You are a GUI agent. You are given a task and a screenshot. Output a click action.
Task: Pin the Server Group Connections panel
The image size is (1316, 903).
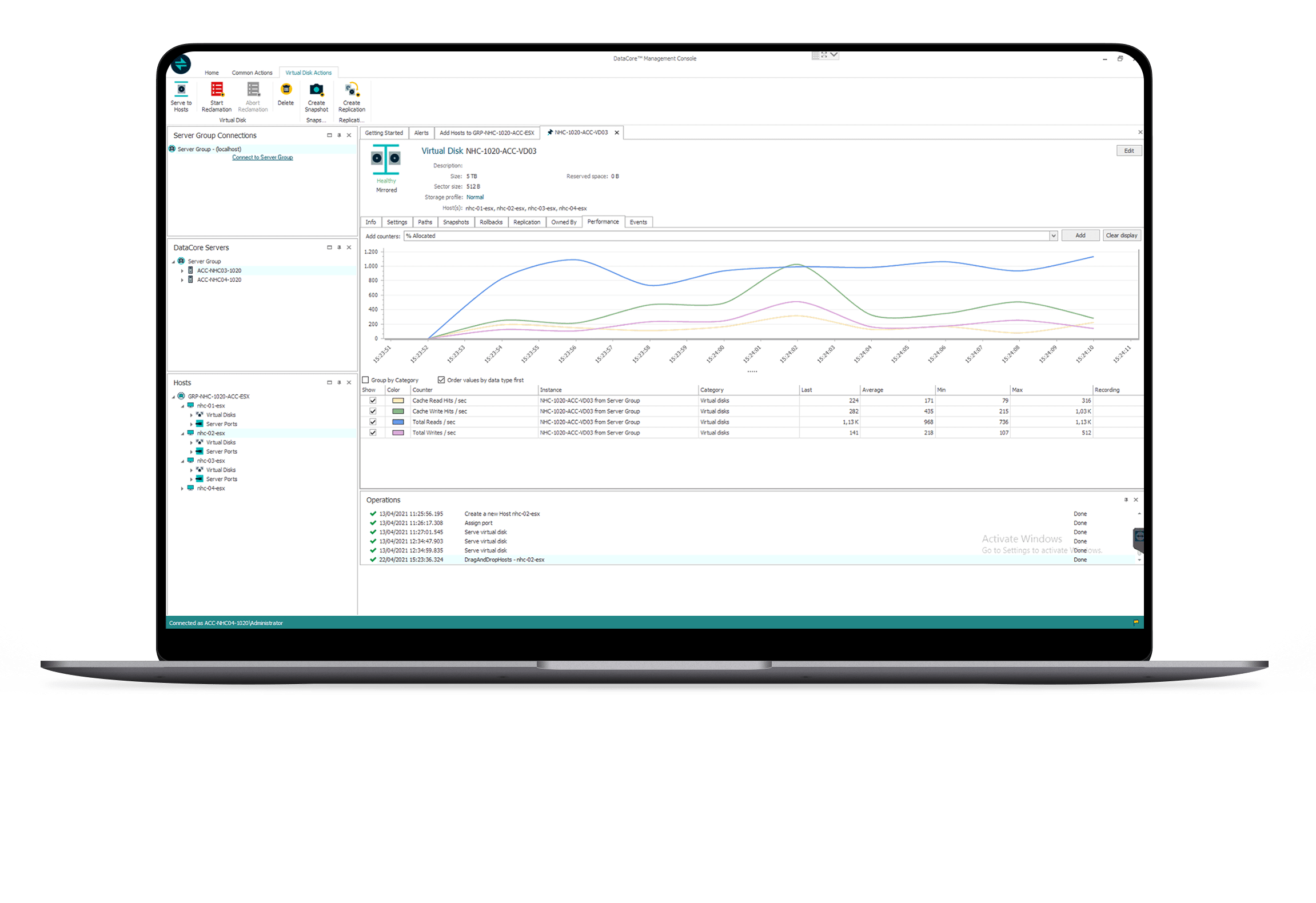pyautogui.click(x=339, y=135)
